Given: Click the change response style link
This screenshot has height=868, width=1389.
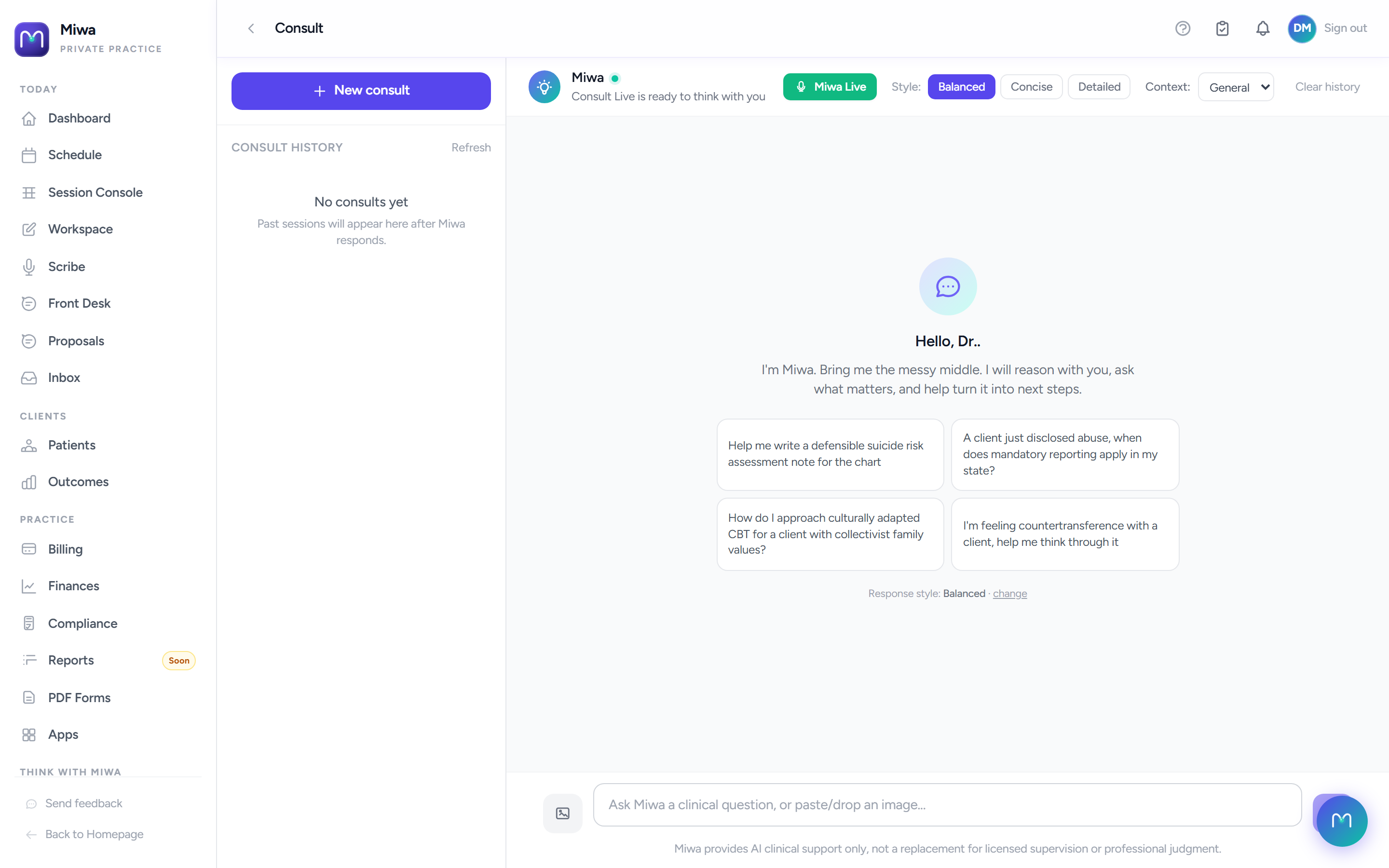Looking at the screenshot, I should tap(1009, 594).
